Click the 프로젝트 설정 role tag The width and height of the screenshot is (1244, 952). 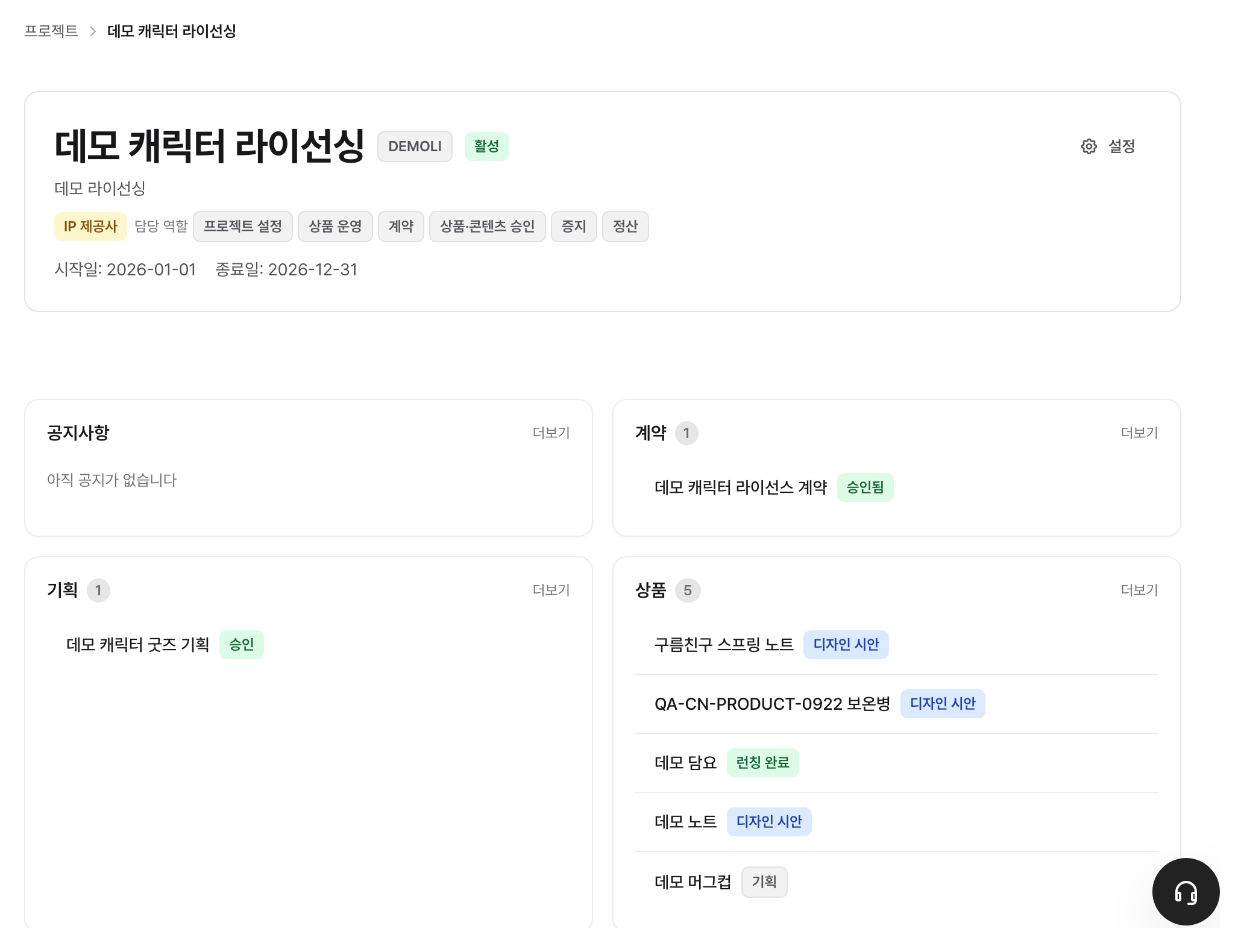pyautogui.click(x=243, y=227)
